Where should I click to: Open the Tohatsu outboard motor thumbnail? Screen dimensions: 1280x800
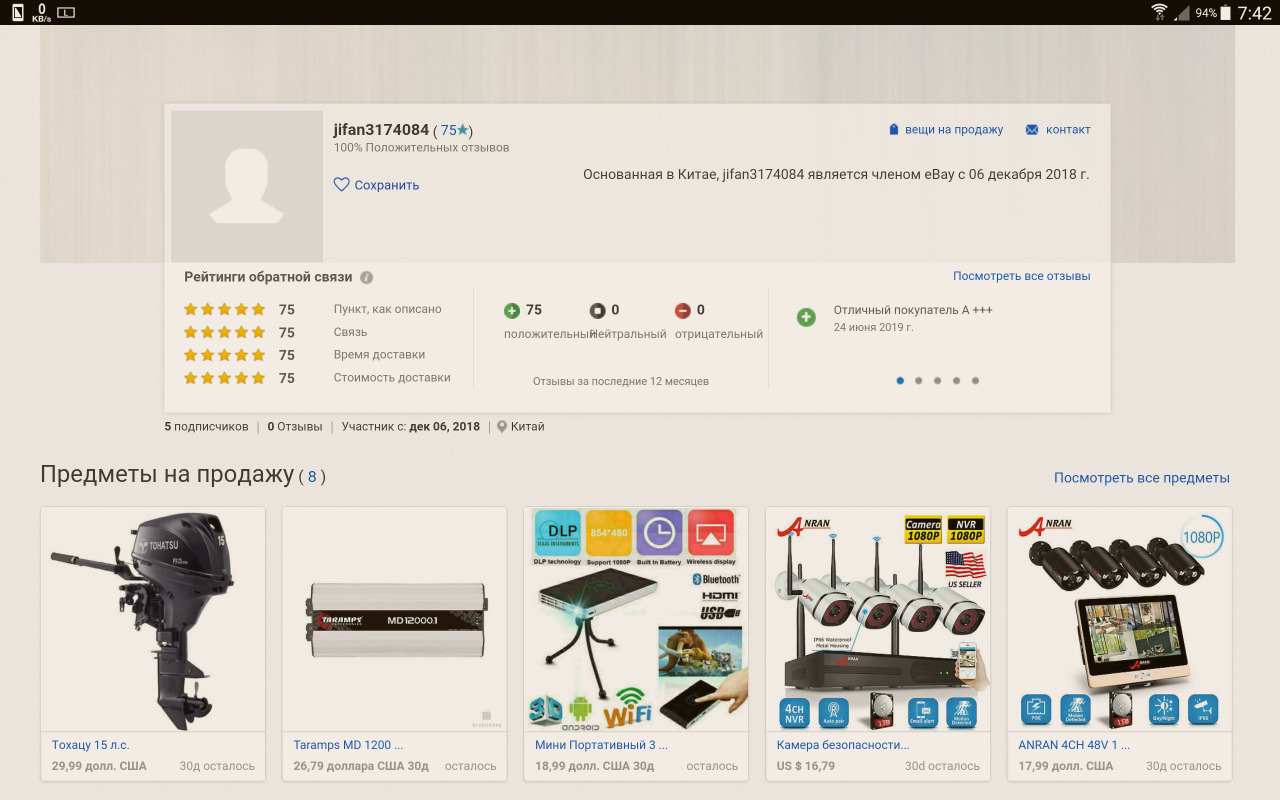click(153, 619)
